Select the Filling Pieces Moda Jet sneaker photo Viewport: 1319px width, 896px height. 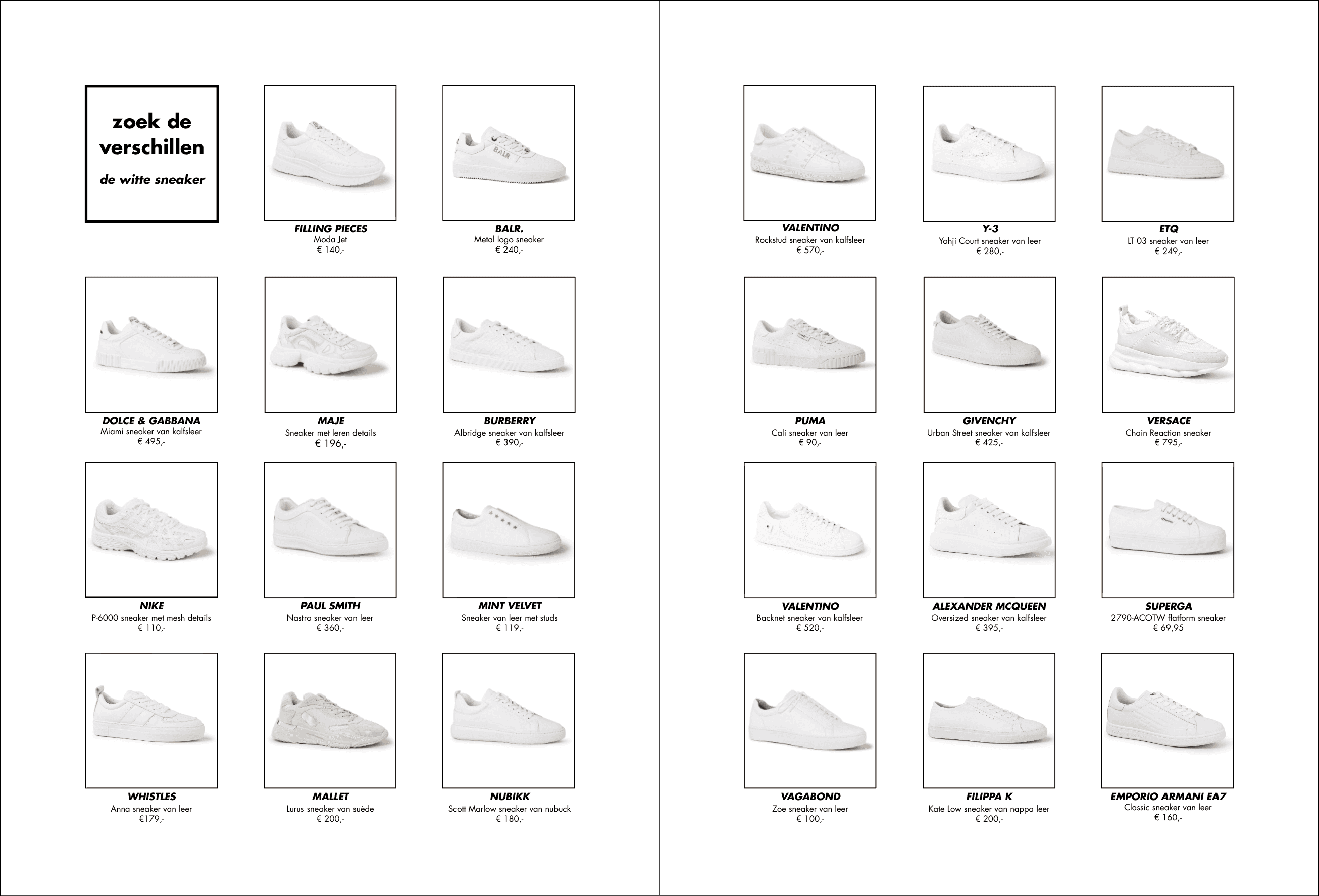330,153
